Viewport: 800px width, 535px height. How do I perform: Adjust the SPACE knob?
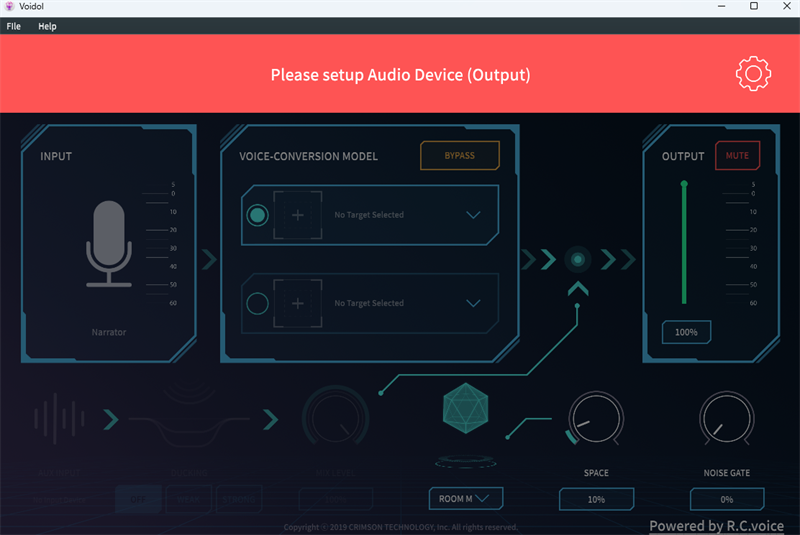(x=596, y=418)
